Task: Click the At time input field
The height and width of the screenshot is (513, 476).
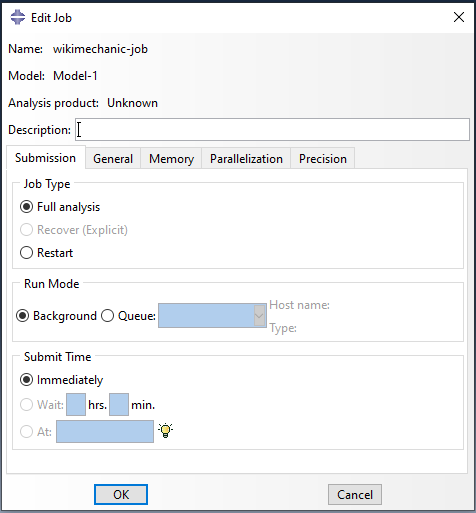Action: tap(105, 431)
